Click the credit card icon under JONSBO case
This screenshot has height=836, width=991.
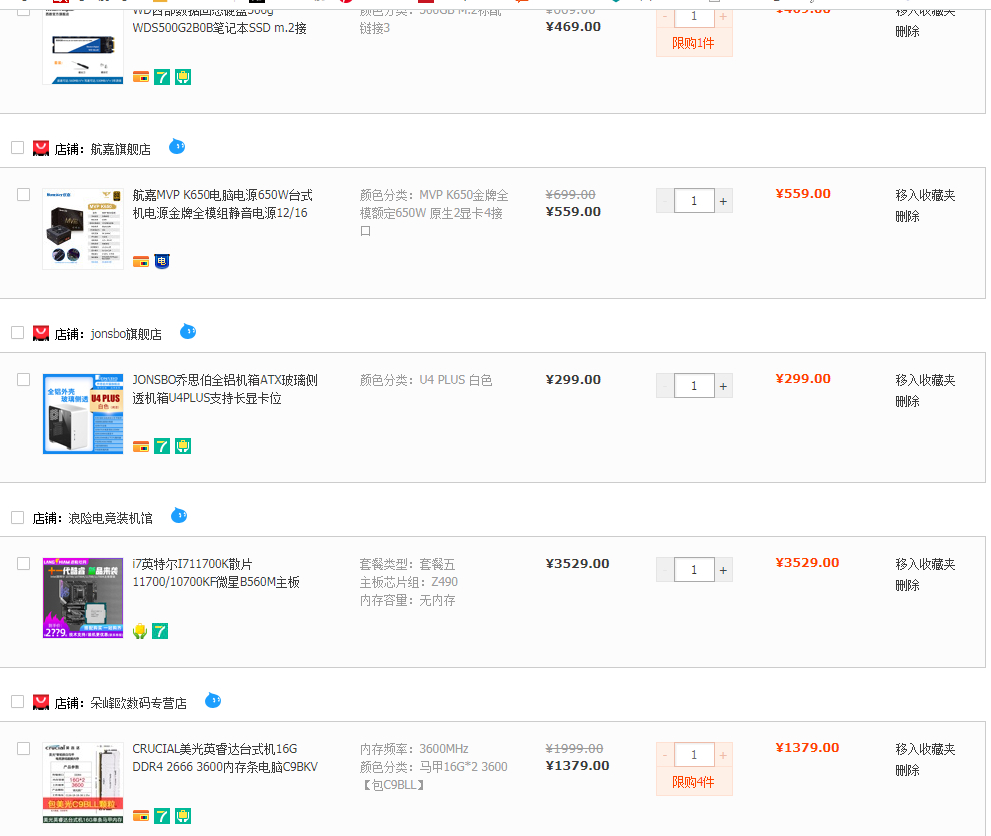[x=141, y=447]
